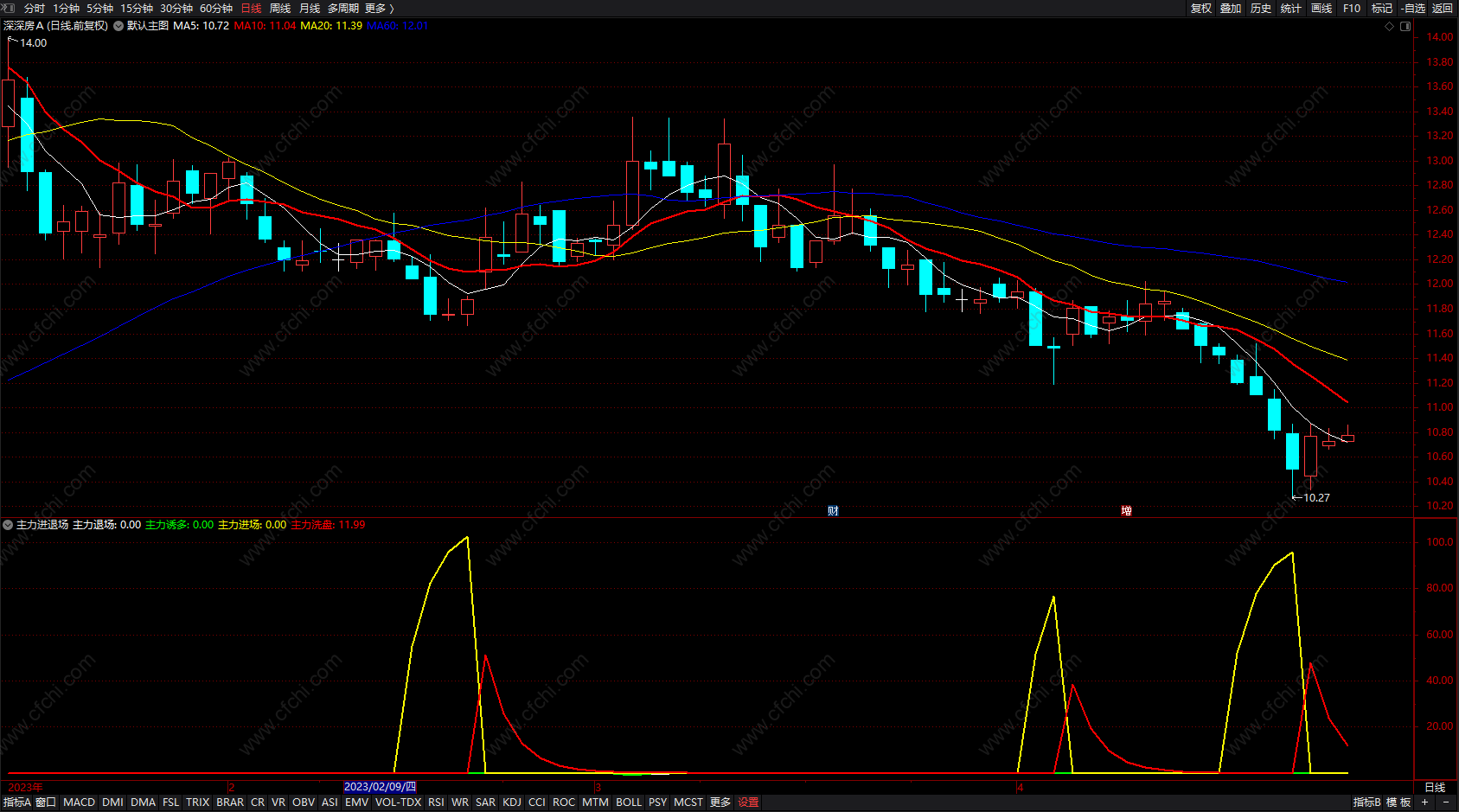
Task: Click the 日线 label at bottom right
Action: (x=1435, y=787)
